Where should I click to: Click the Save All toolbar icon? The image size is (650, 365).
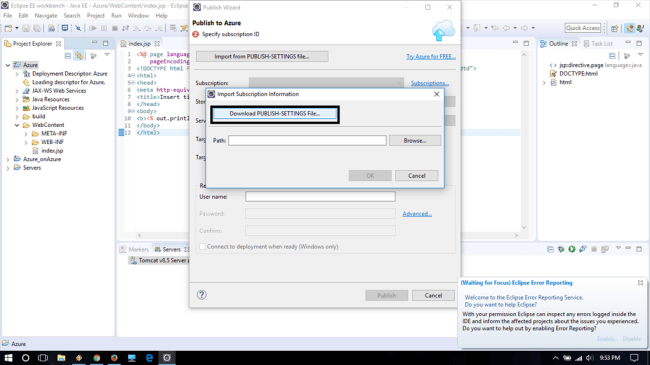point(37,28)
